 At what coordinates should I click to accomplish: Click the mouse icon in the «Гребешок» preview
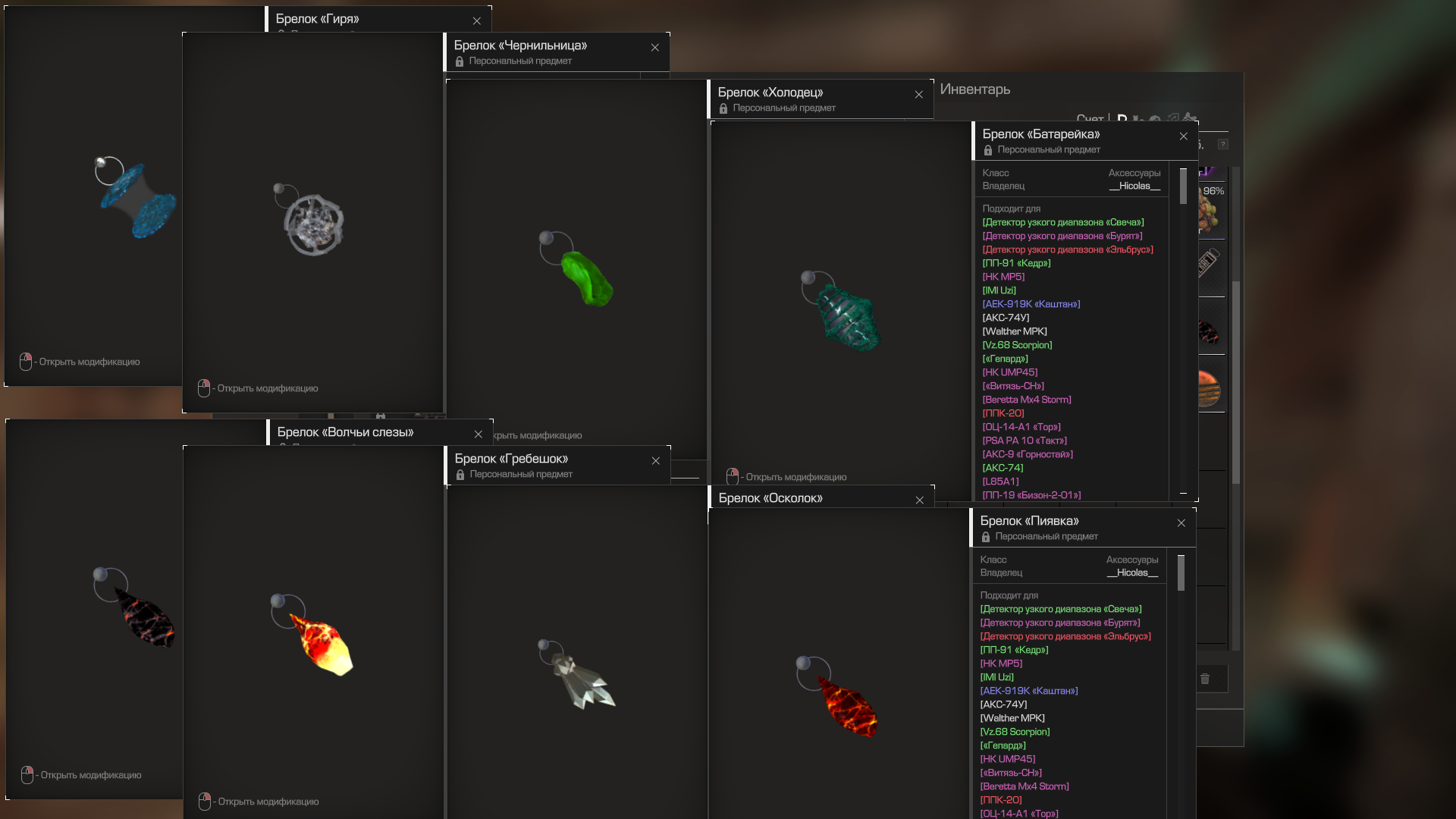(205, 802)
